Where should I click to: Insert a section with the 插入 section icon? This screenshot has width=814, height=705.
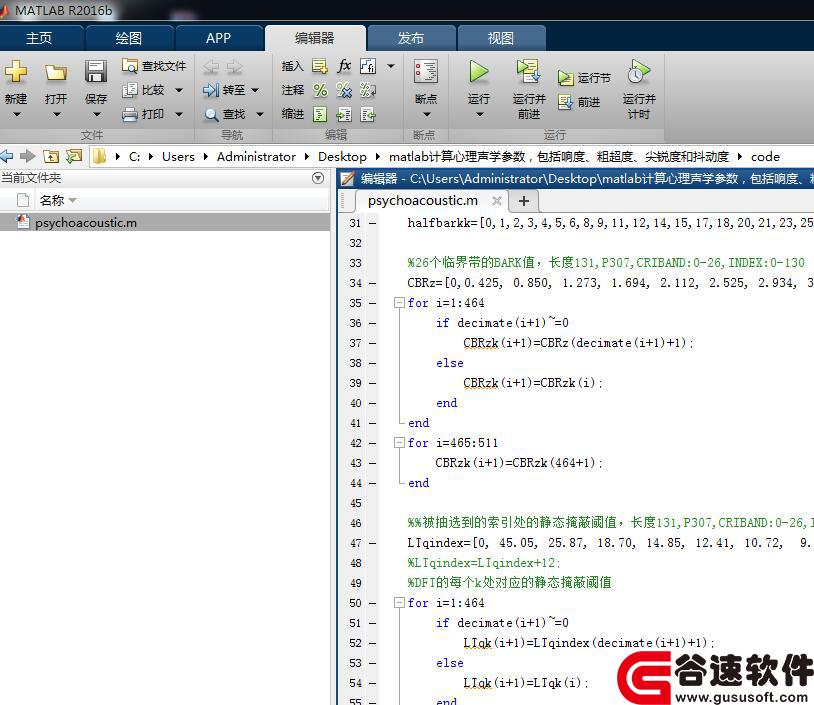click(320, 66)
